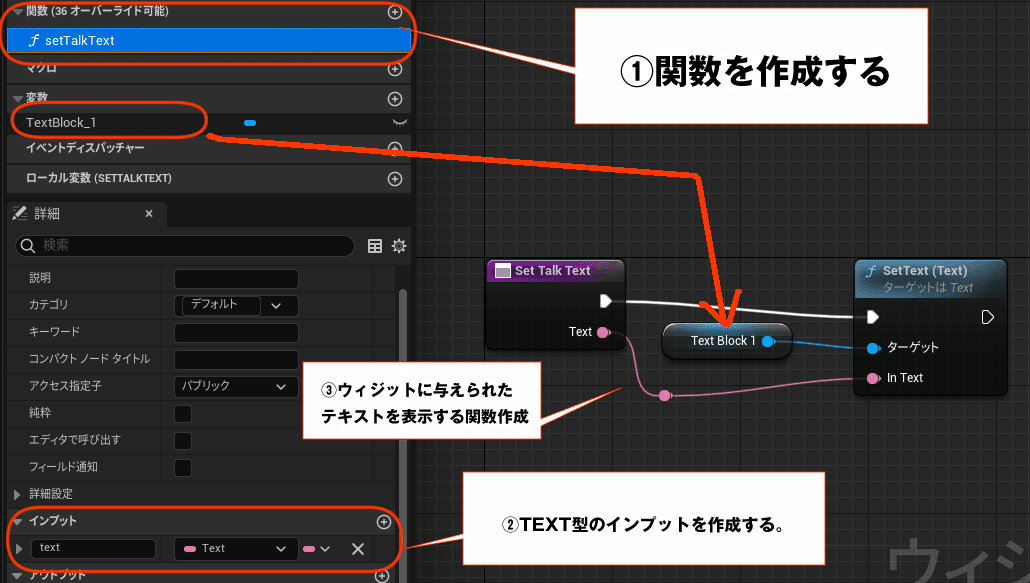Click the TextBlock_1 blue type pill

coord(250,123)
